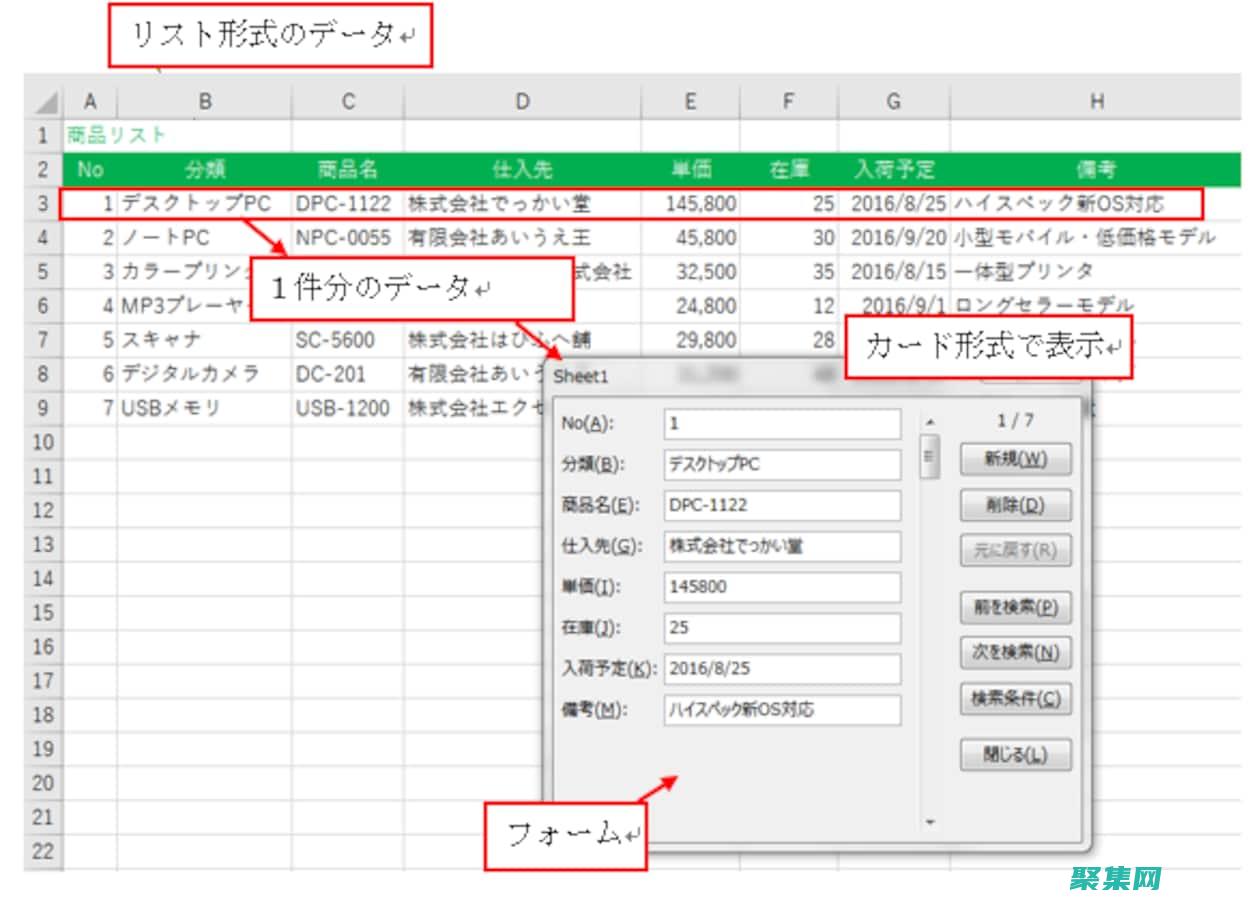The width and height of the screenshot is (1250, 900).
Task: Click the 閉じる(L) button to close form
Action: click(1013, 755)
